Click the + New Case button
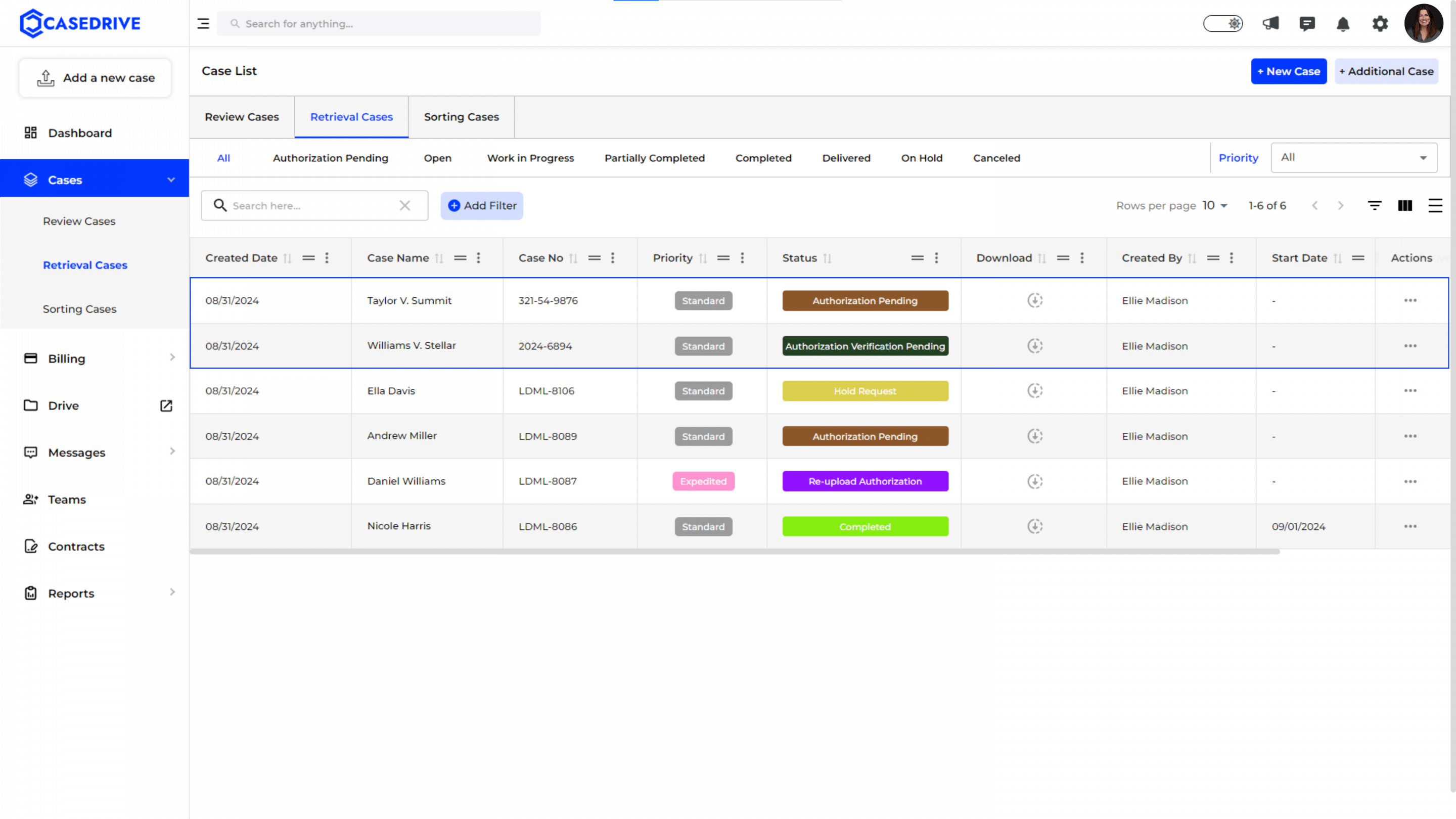Screen dimensions: 1456x819 [1289, 71]
